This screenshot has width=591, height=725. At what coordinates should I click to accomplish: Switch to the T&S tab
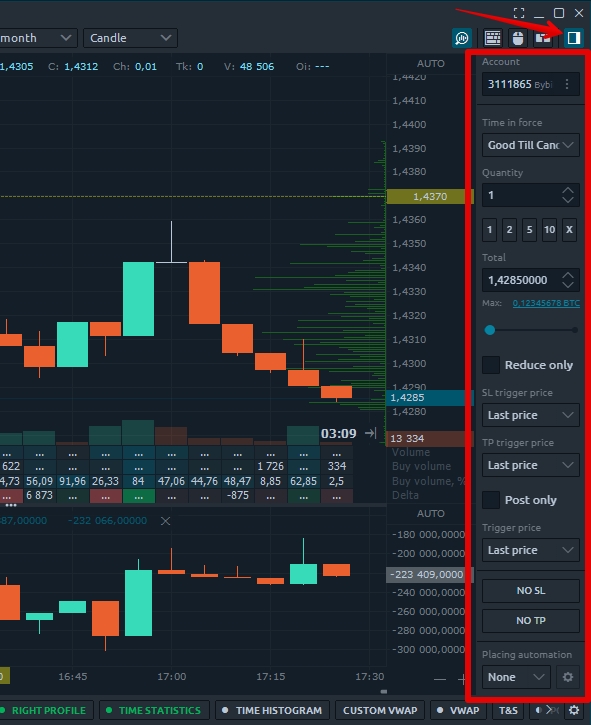[x=508, y=710]
